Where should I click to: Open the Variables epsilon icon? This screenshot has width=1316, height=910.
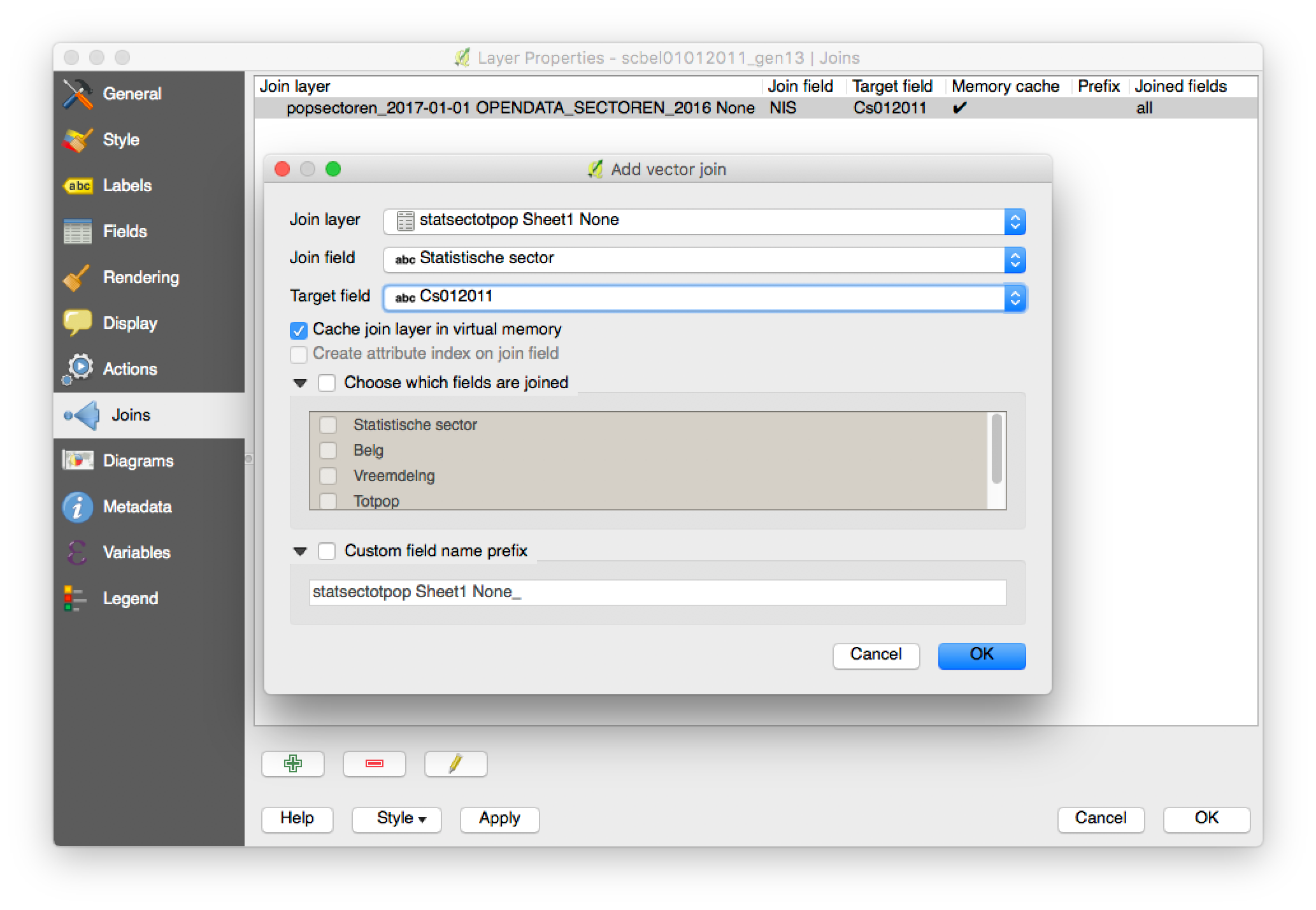78,552
